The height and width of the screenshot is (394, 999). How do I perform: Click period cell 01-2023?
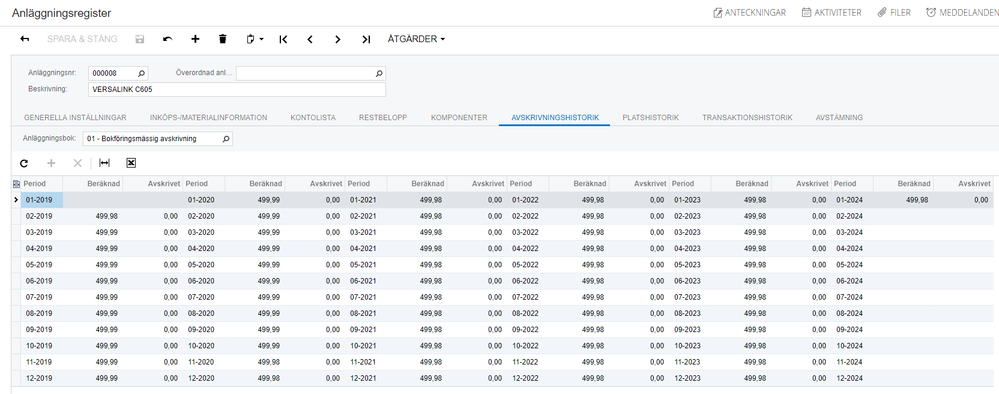(690, 200)
